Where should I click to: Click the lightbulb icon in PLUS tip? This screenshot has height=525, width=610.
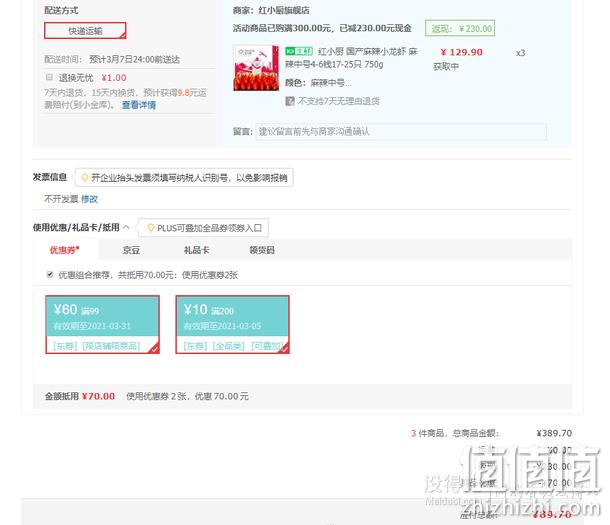click(151, 228)
